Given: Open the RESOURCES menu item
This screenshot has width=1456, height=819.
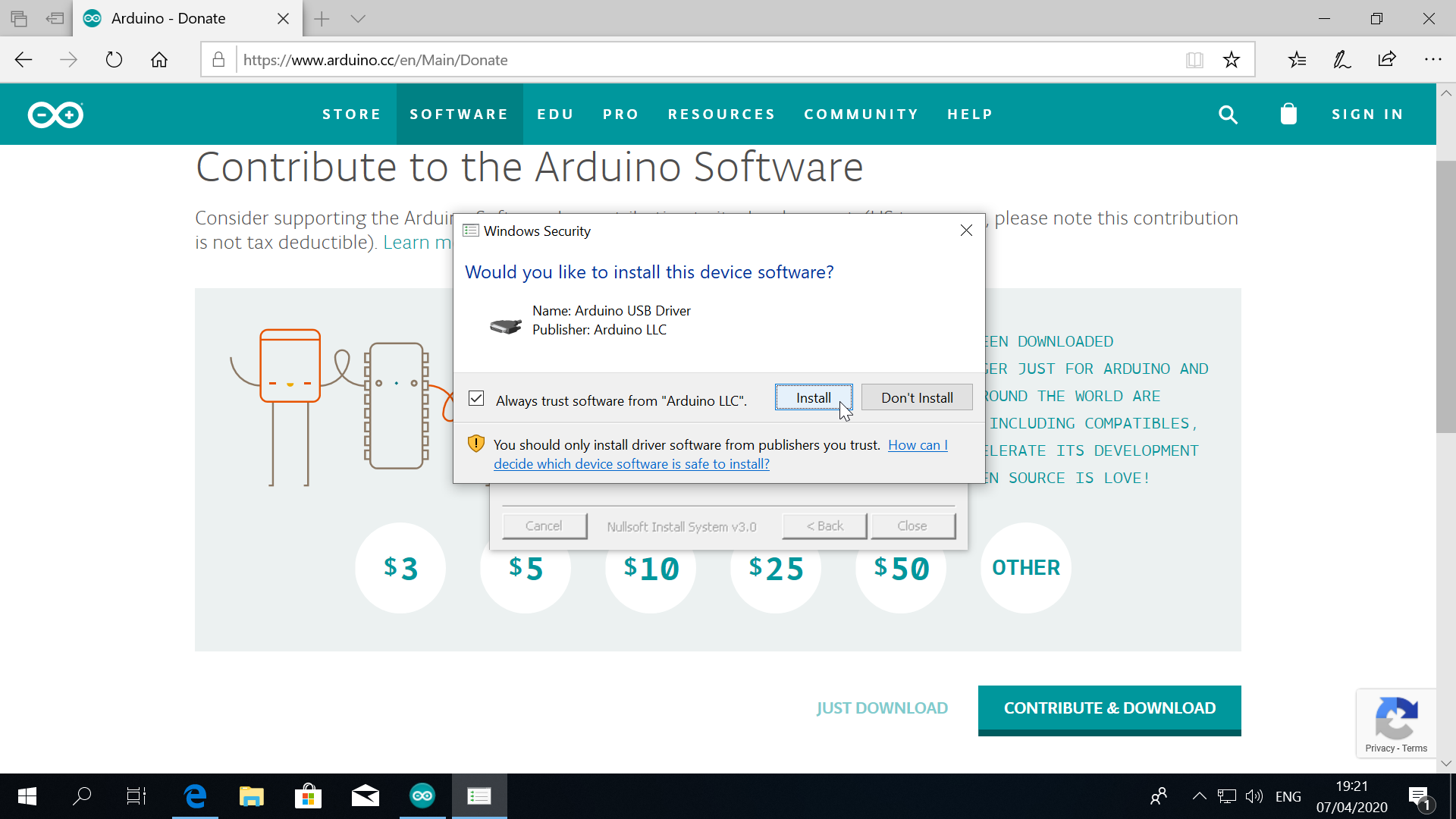Looking at the screenshot, I should 722,115.
